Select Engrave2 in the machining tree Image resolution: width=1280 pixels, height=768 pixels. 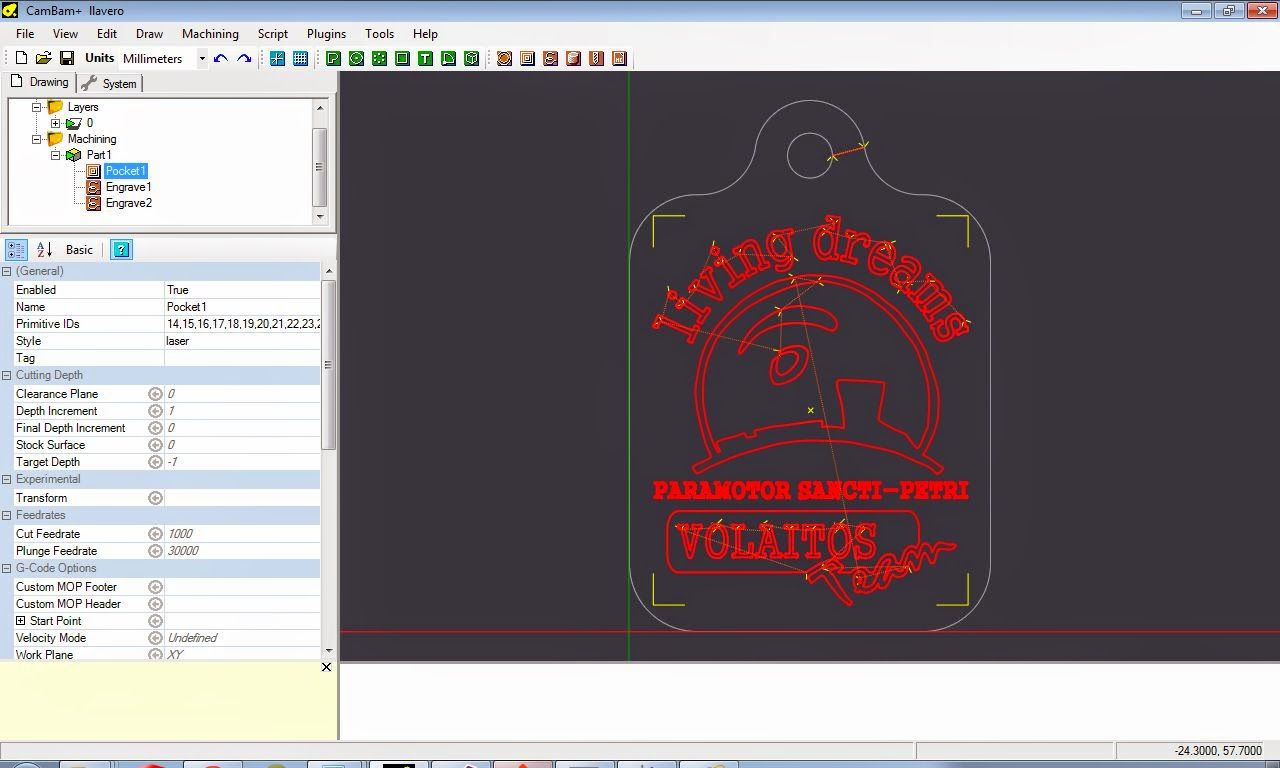point(128,203)
